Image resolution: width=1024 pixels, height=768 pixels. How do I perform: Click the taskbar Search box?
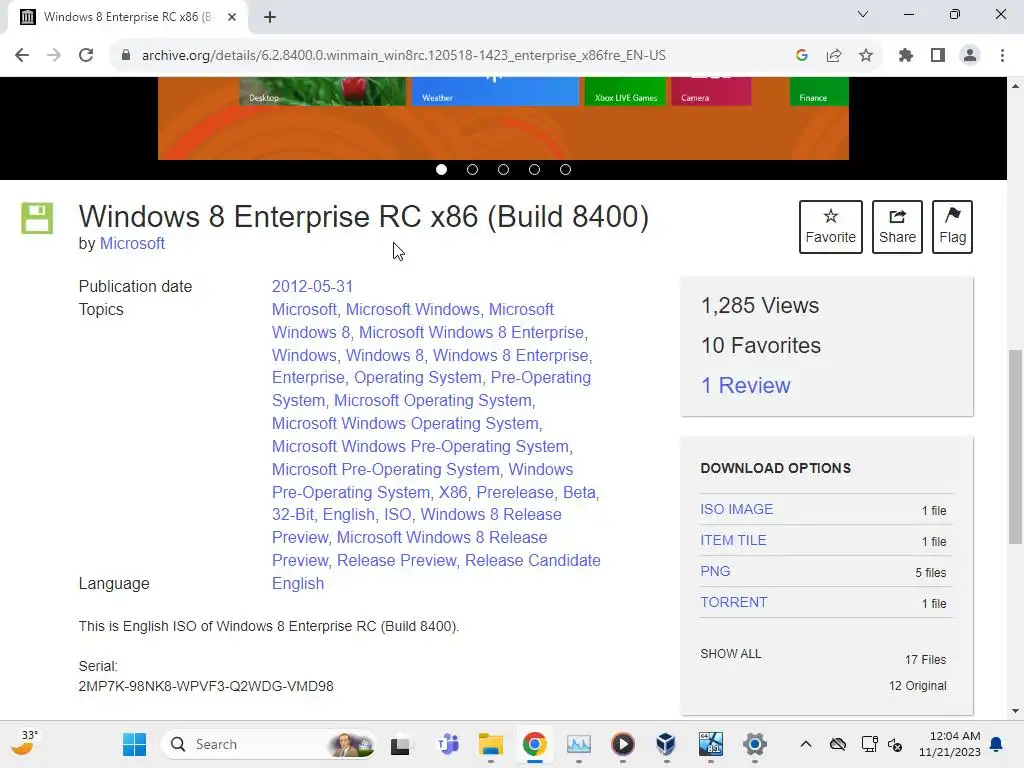[268, 744]
